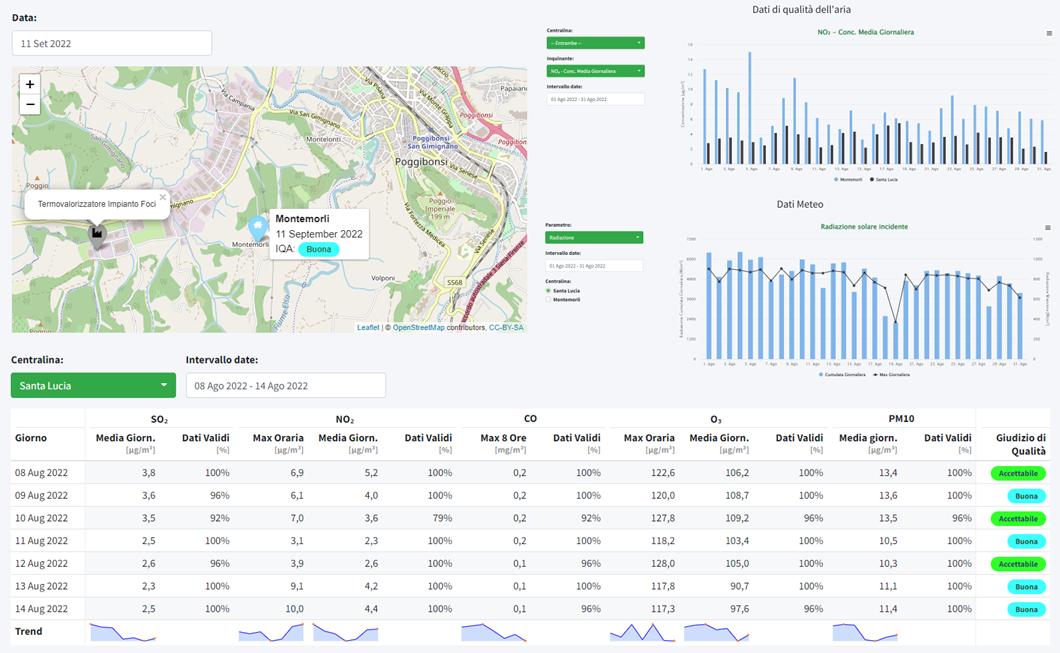Toggle Montemorli series in NO₂ chart legend
Image resolution: width=1060 pixels, height=653 pixels.
click(x=848, y=180)
